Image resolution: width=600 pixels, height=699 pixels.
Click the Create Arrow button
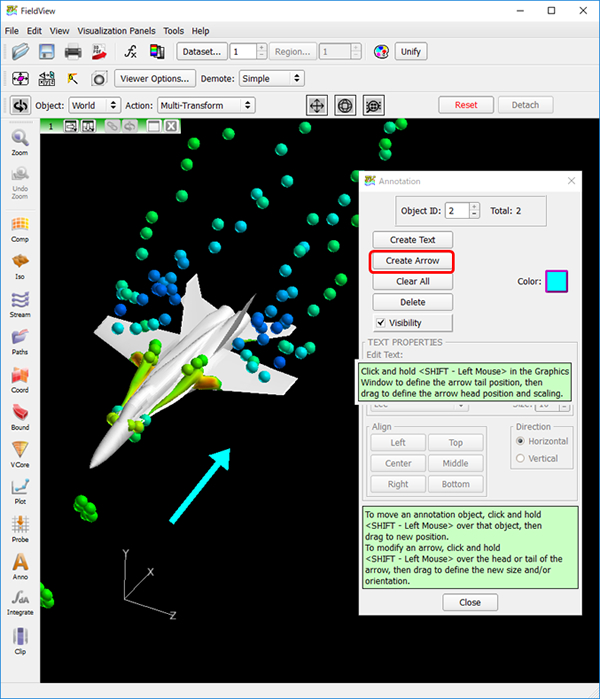click(412, 261)
